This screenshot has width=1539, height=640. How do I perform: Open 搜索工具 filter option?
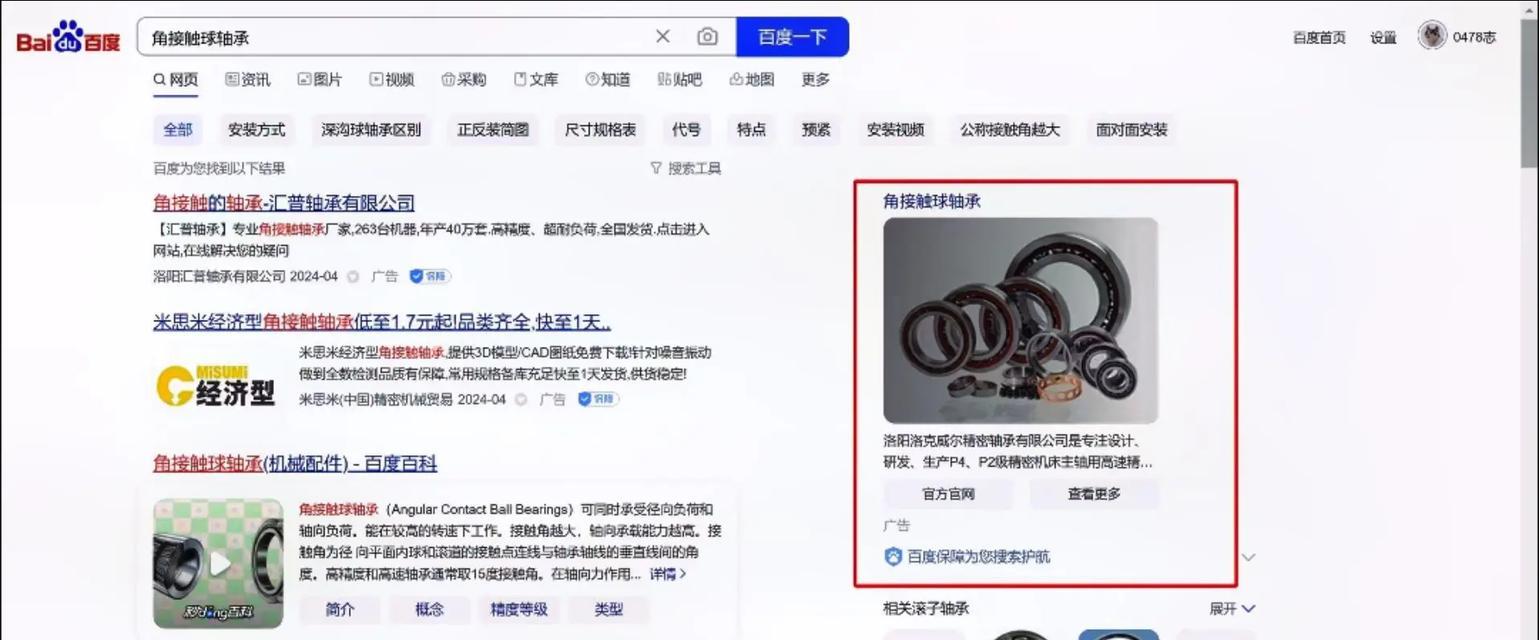685,168
